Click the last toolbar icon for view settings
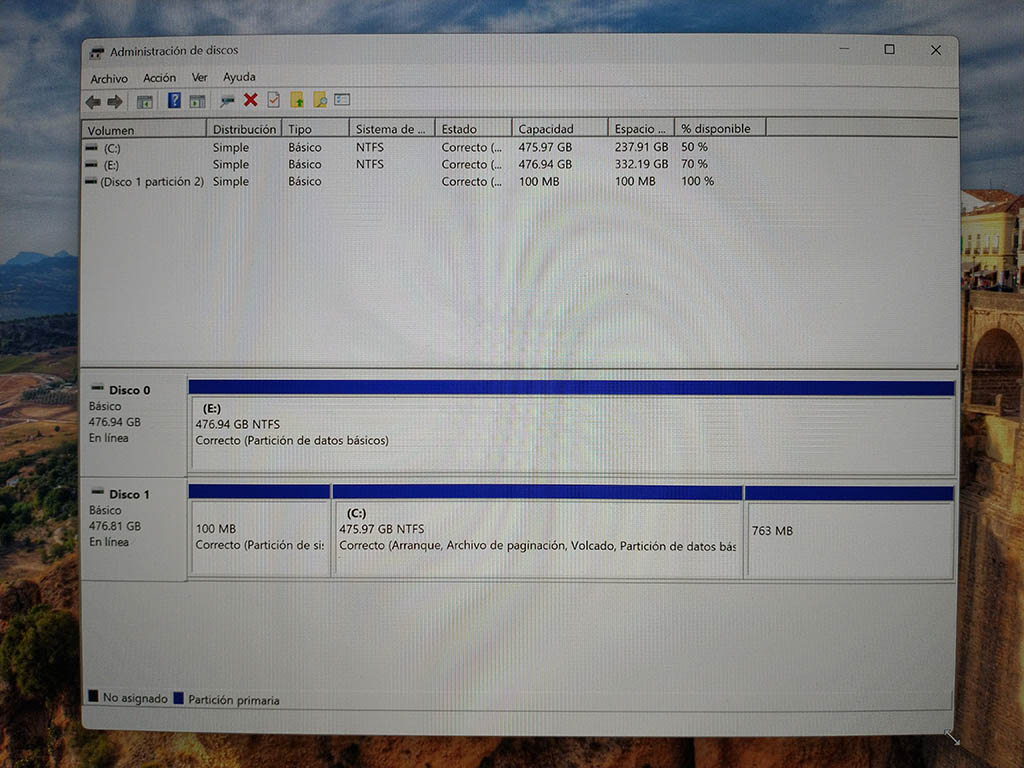 (x=343, y=100)
